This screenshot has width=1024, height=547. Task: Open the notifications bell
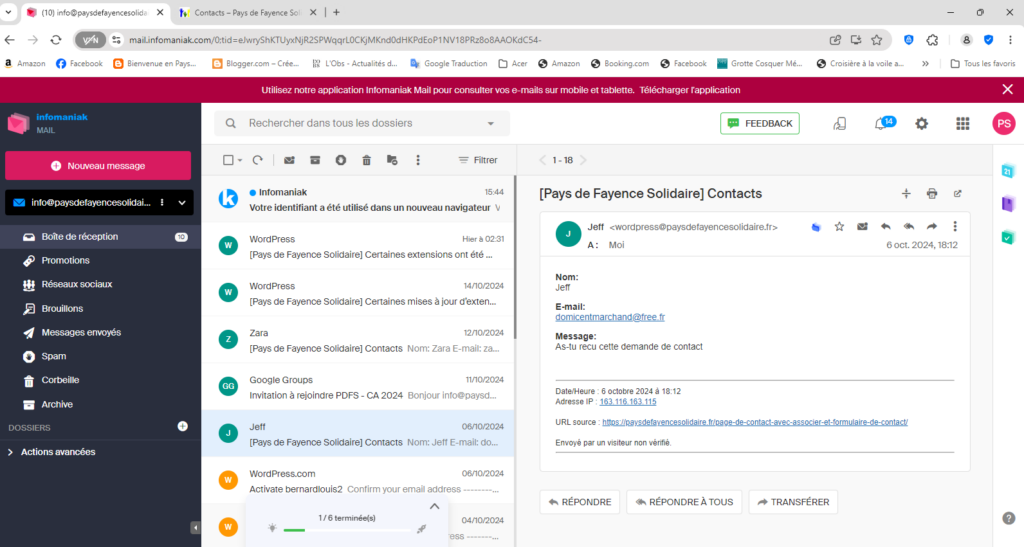click(881, 124)
